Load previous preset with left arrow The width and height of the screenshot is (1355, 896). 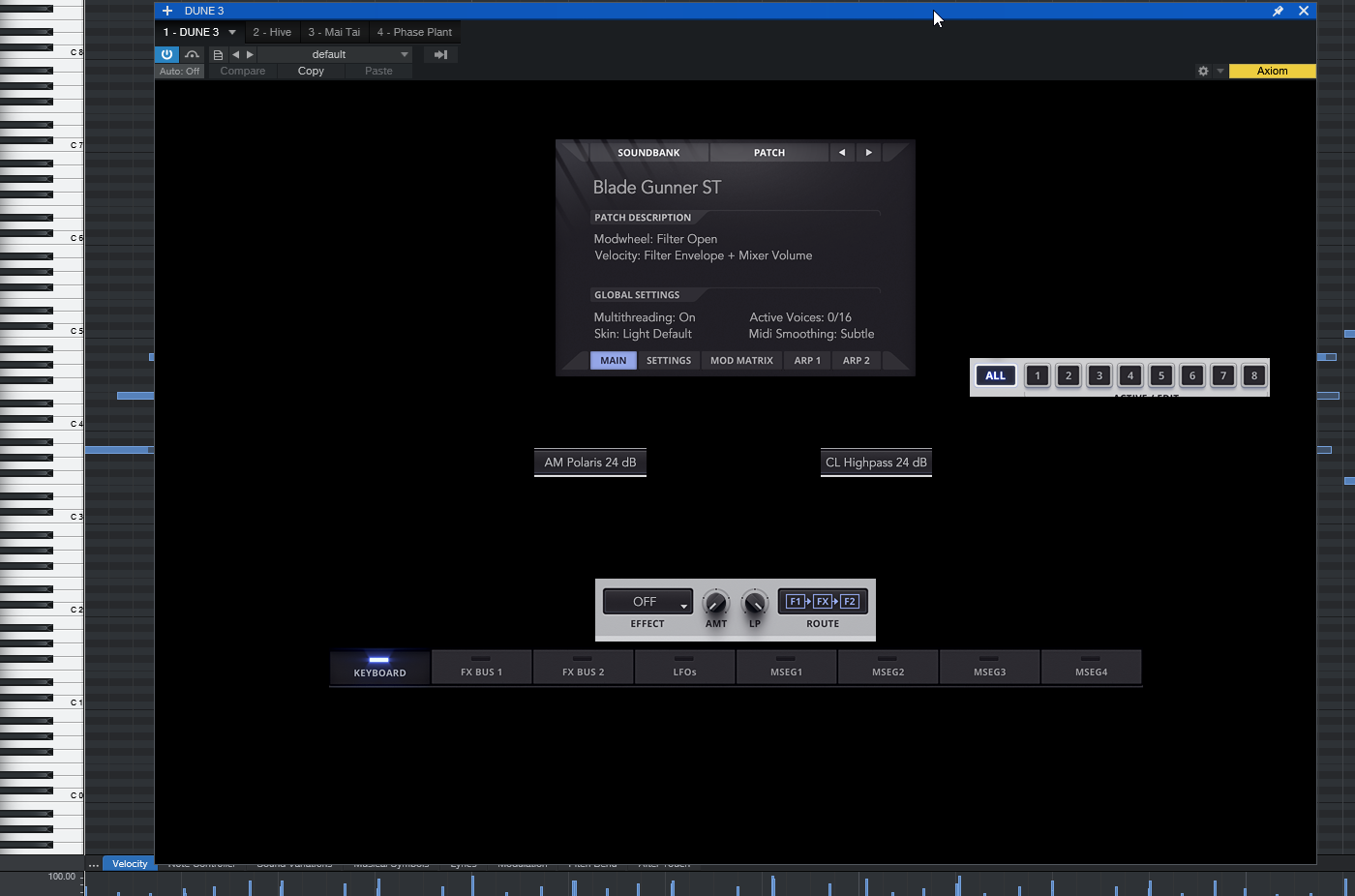click(x=235, y=55)
